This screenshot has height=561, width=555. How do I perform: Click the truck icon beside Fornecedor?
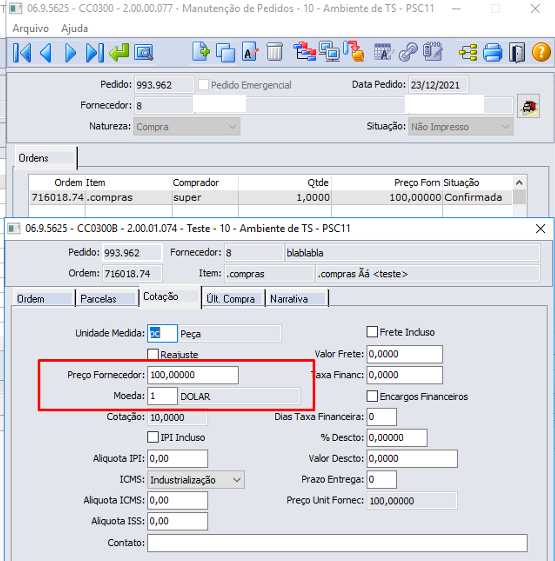pyautogui.click(x=529, y=106)
